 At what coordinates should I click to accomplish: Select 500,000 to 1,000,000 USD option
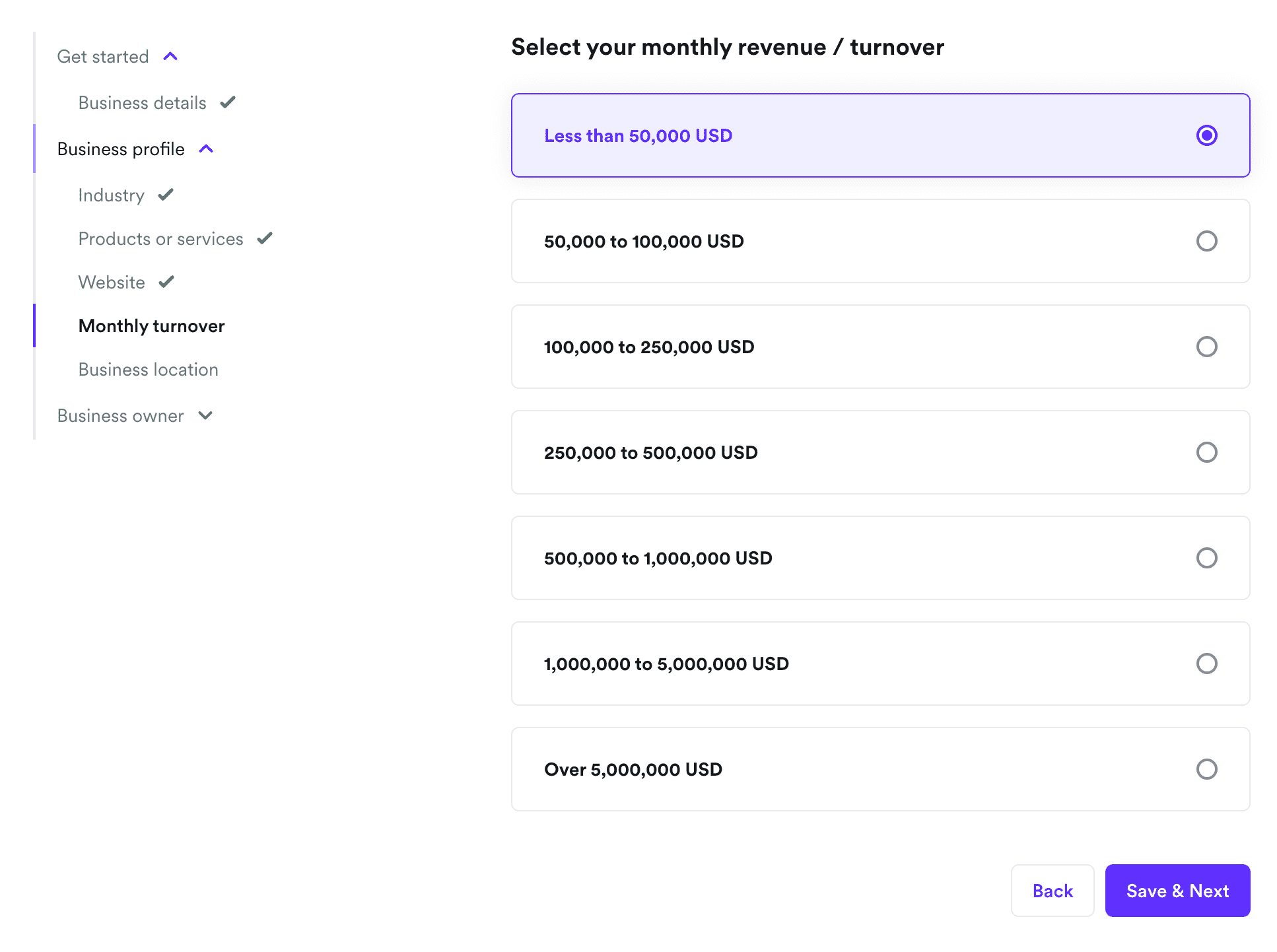click(1206, 558)
